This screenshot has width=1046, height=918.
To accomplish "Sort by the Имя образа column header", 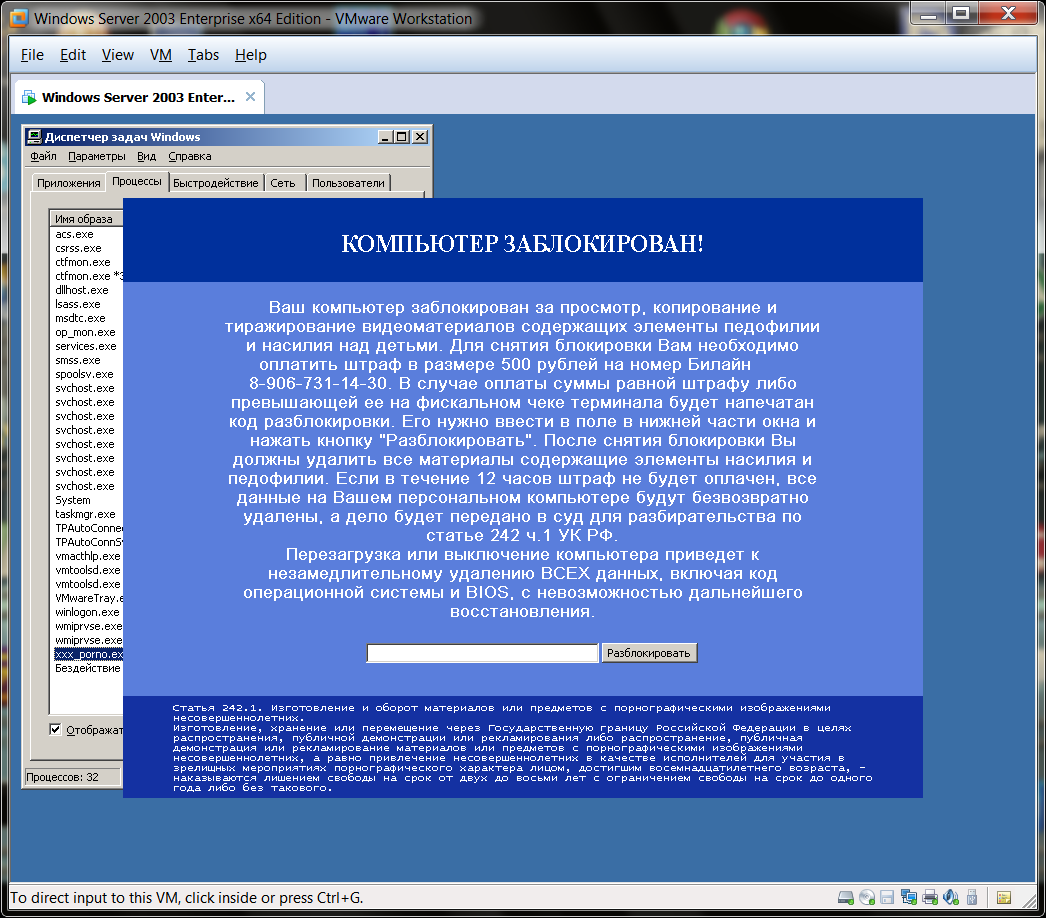I will 86,219.
